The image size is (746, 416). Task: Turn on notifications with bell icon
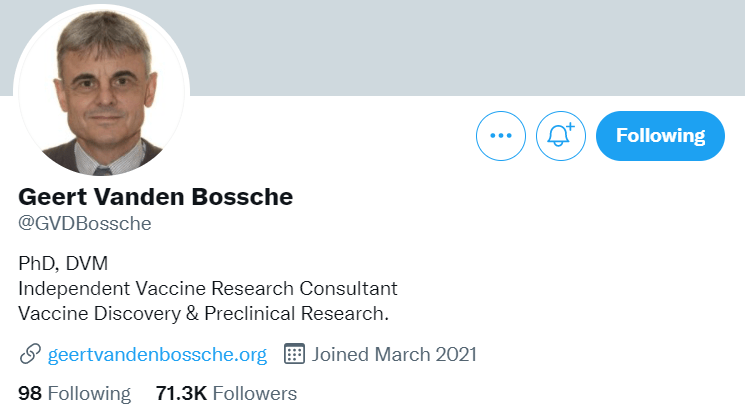(x=560, y=136)
